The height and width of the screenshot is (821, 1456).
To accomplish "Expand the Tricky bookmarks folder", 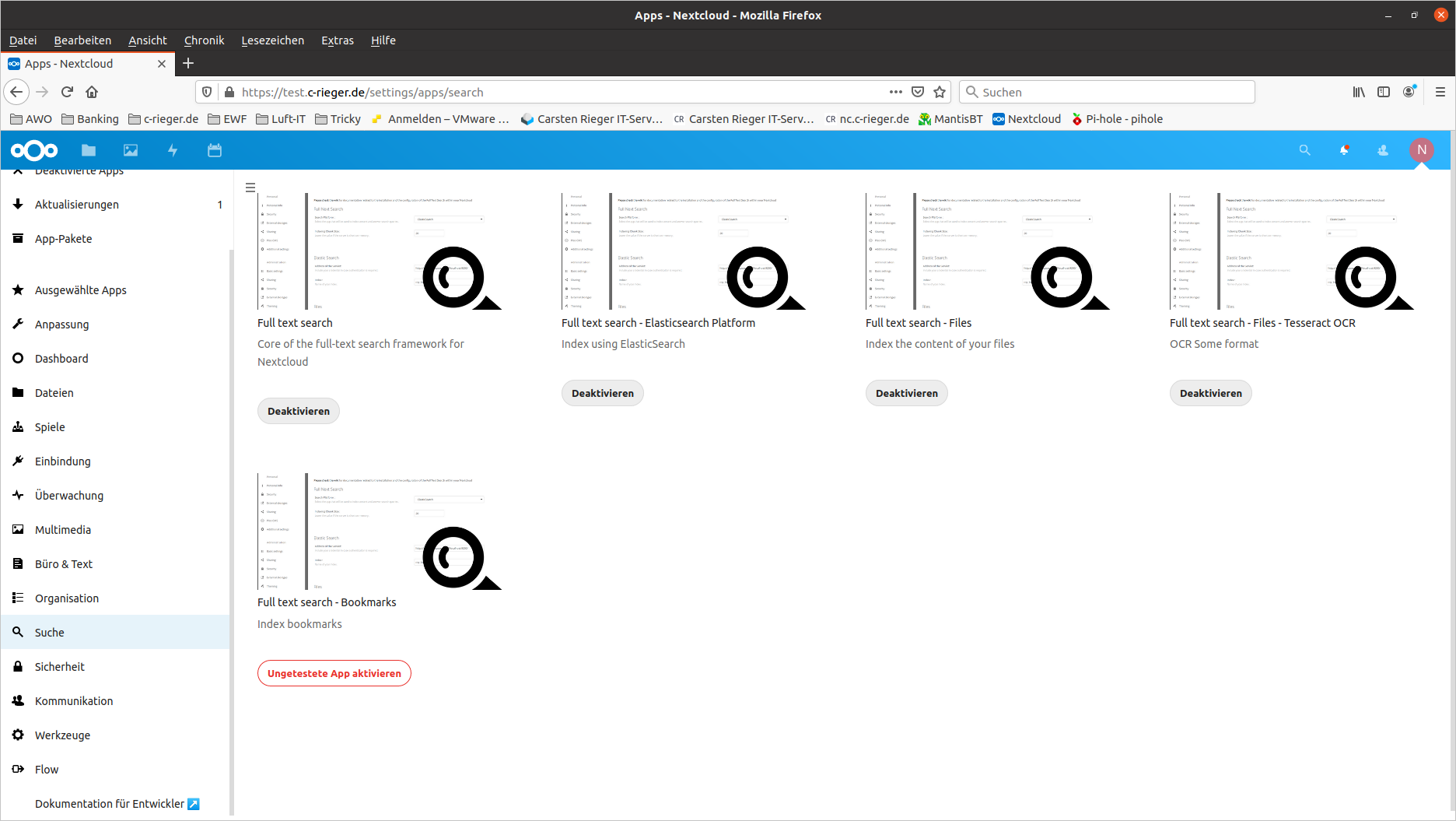I will click(x=338, y=119).
